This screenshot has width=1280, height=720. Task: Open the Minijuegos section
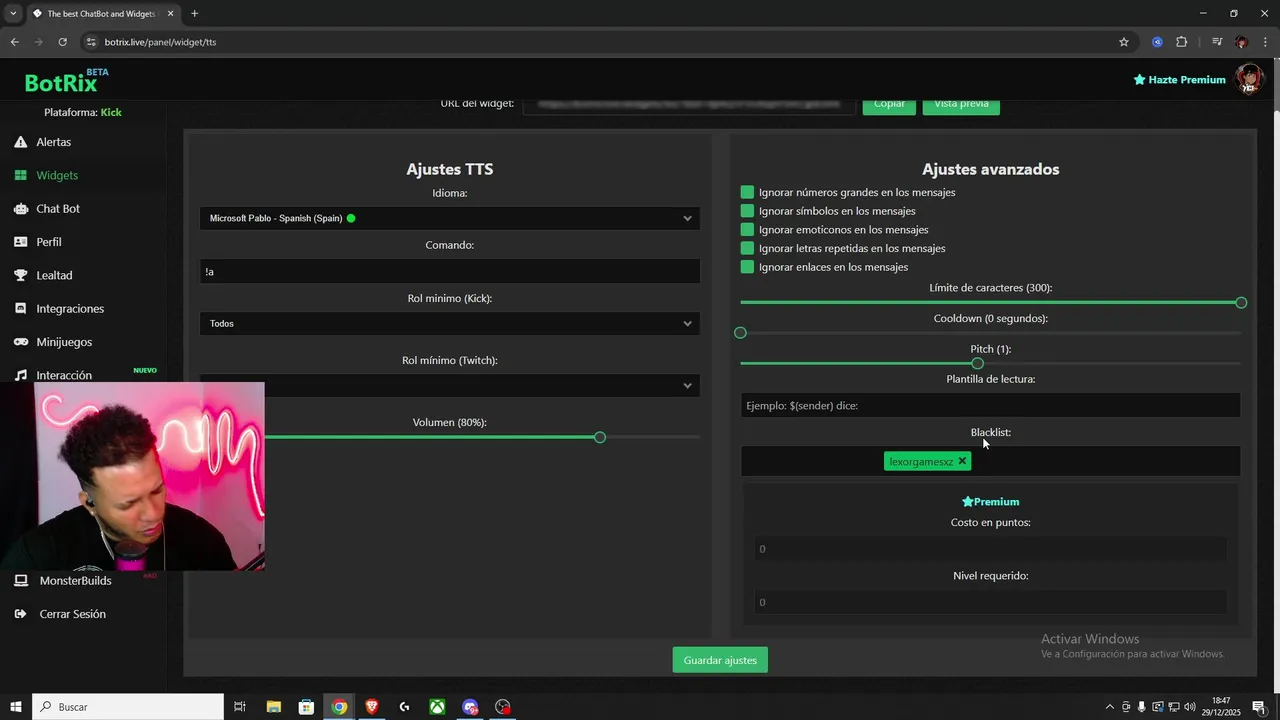coord(64,342)
